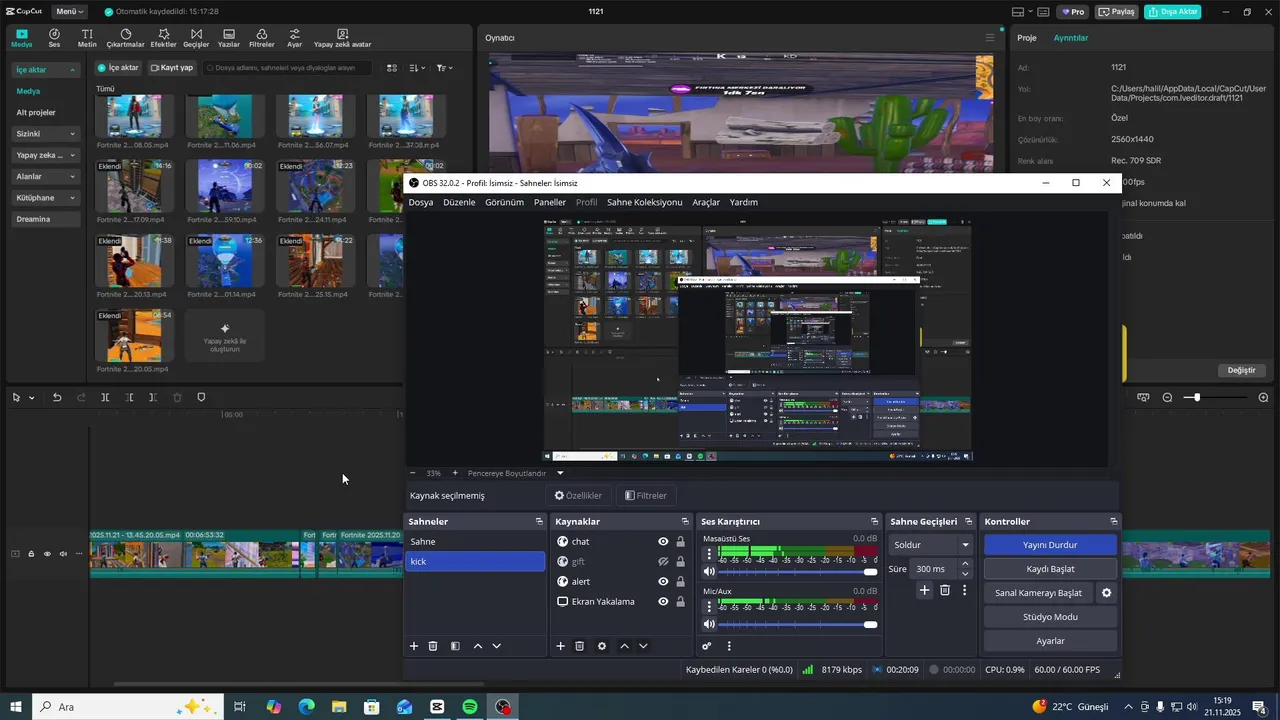Open the media sort dropdown in CapCut

[x=418, y=68]
